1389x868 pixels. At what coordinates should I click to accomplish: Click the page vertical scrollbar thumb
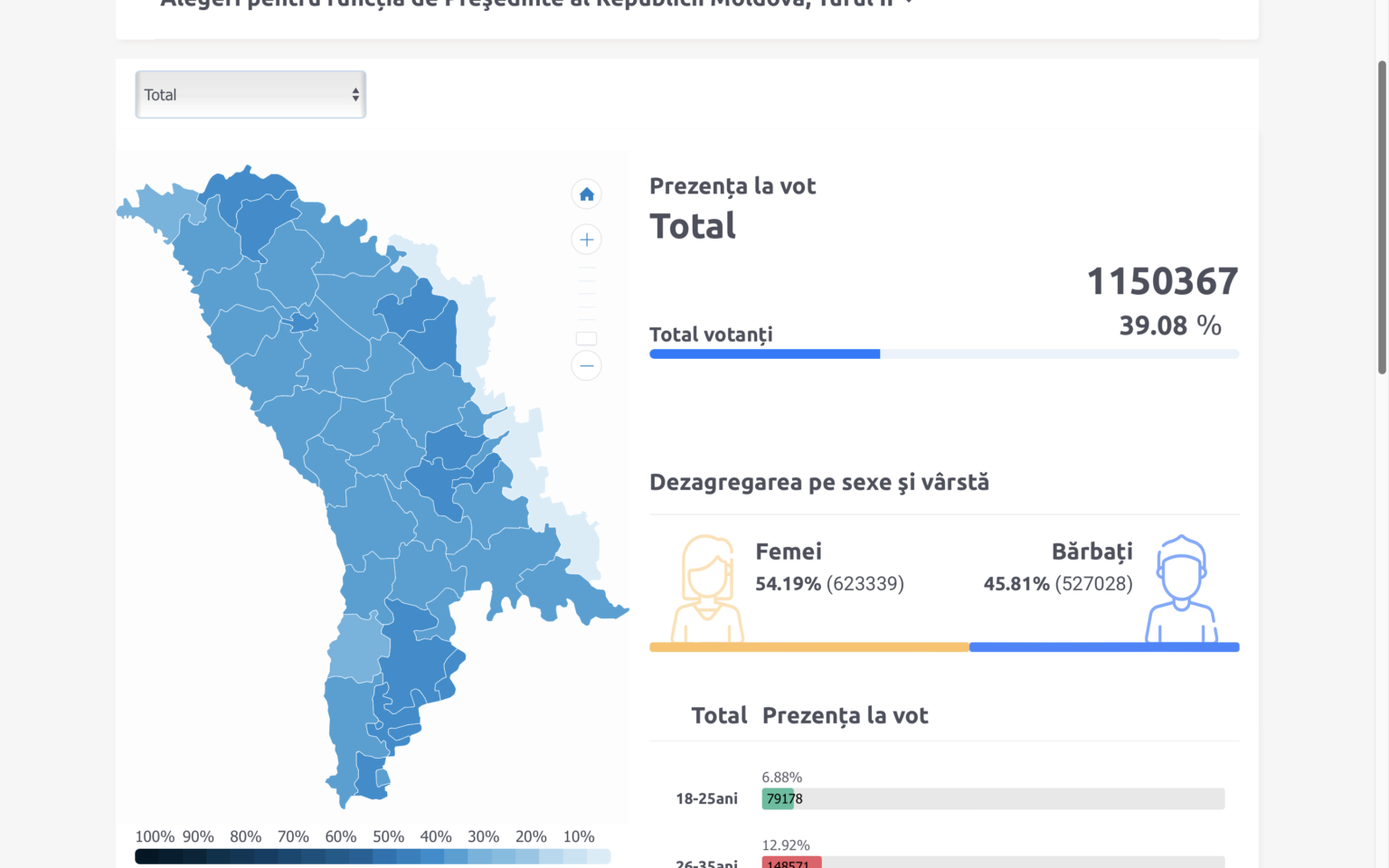pyautogui.click(x=1382, y=217)
